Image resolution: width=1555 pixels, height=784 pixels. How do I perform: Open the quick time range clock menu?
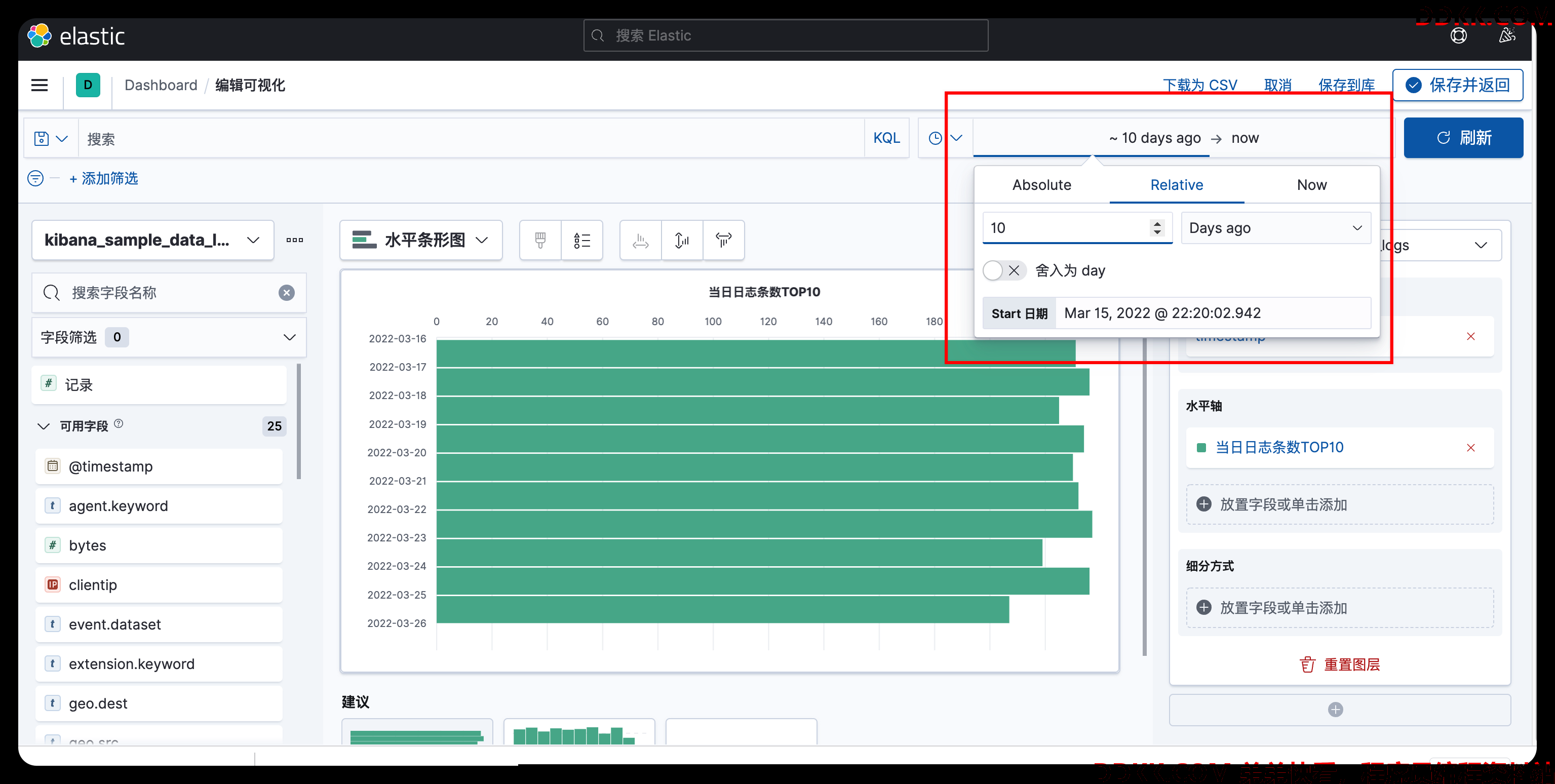pos(945,138)
